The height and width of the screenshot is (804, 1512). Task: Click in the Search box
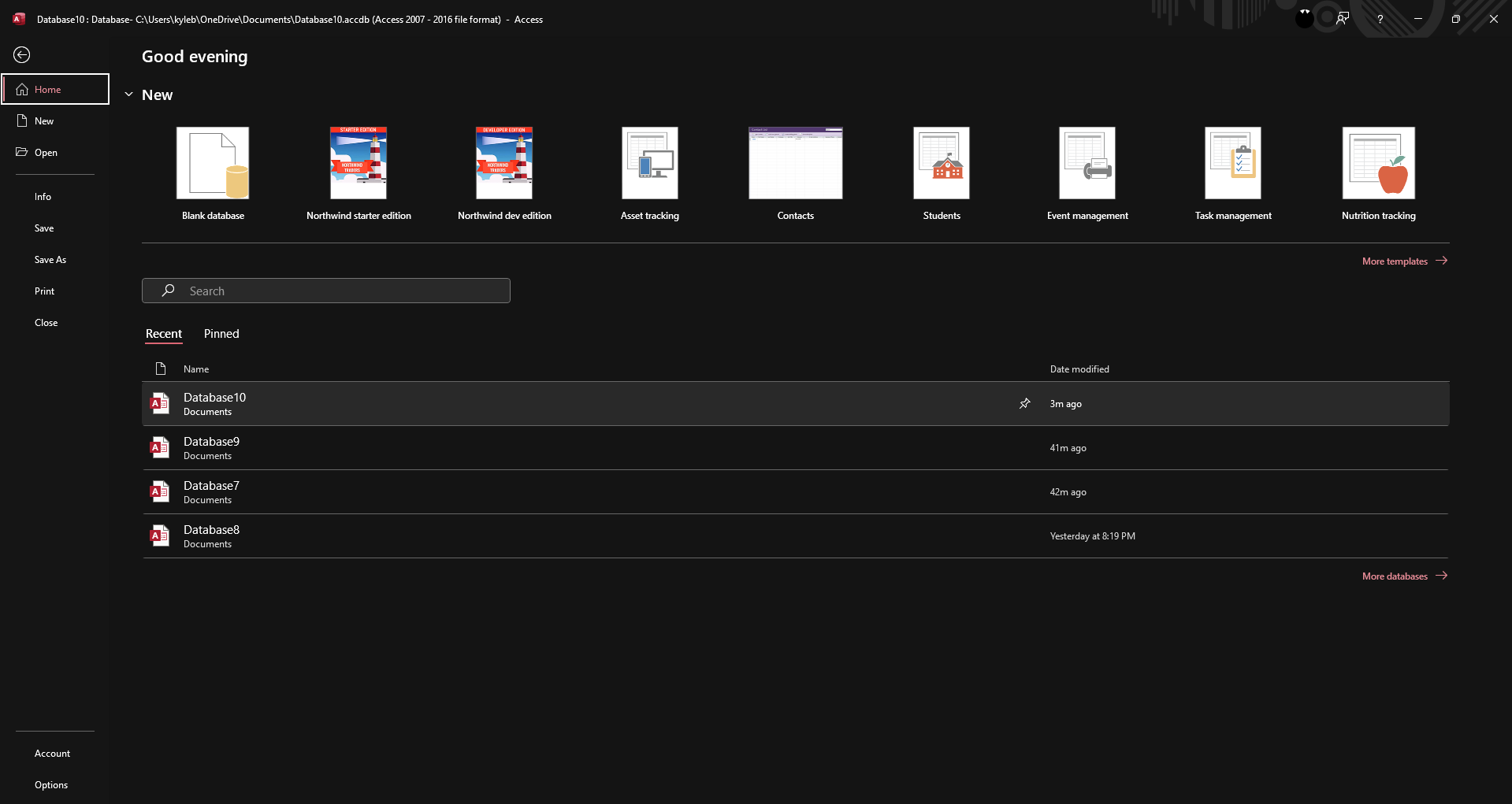pyautogui.click(x=326, y=291)
